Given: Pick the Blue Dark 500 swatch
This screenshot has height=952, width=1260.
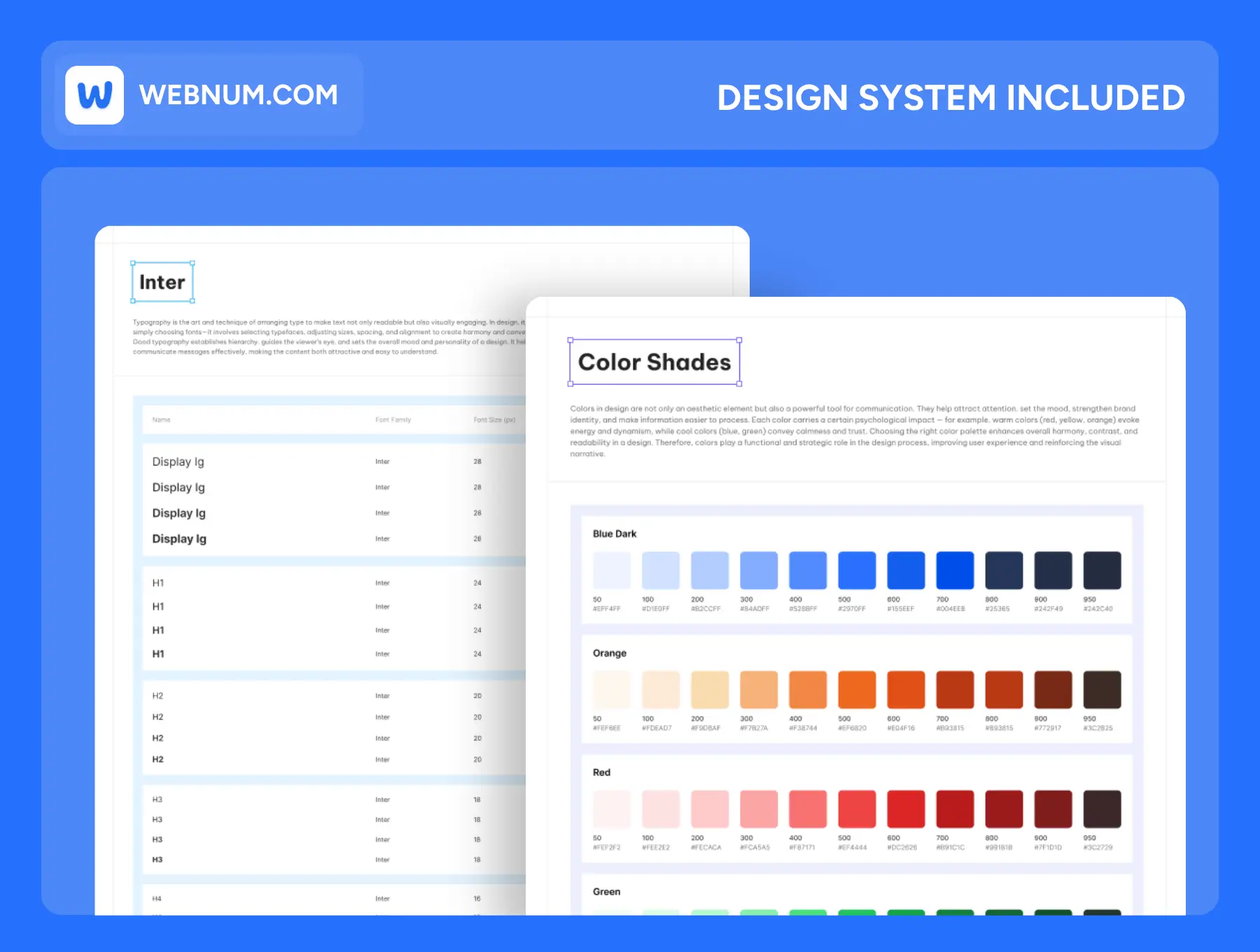Looking at the screenshot, I should [857, 570].
